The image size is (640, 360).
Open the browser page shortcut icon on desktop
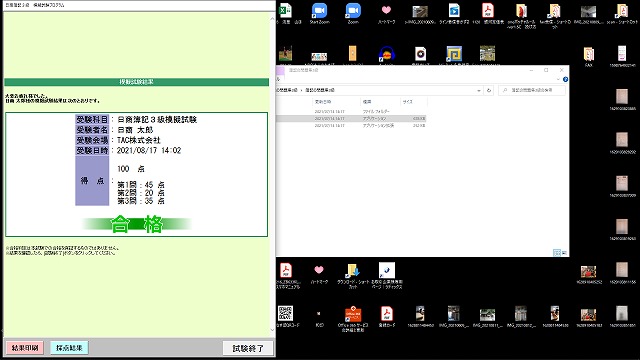387,270
